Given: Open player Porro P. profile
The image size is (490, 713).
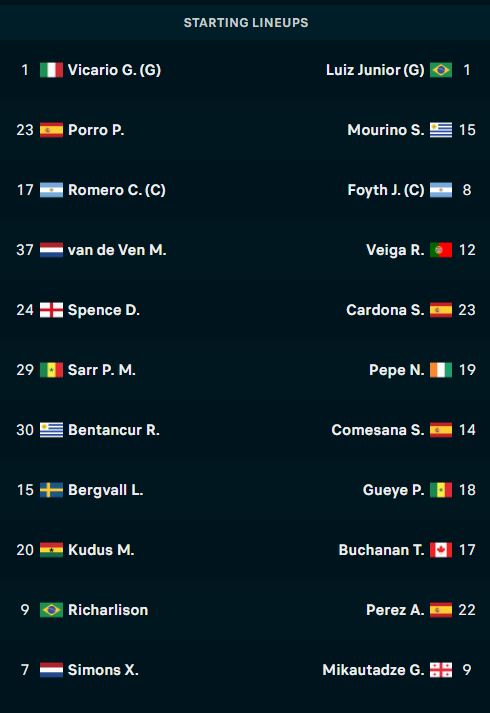Looking at the screenshot, I should (96, 130).
